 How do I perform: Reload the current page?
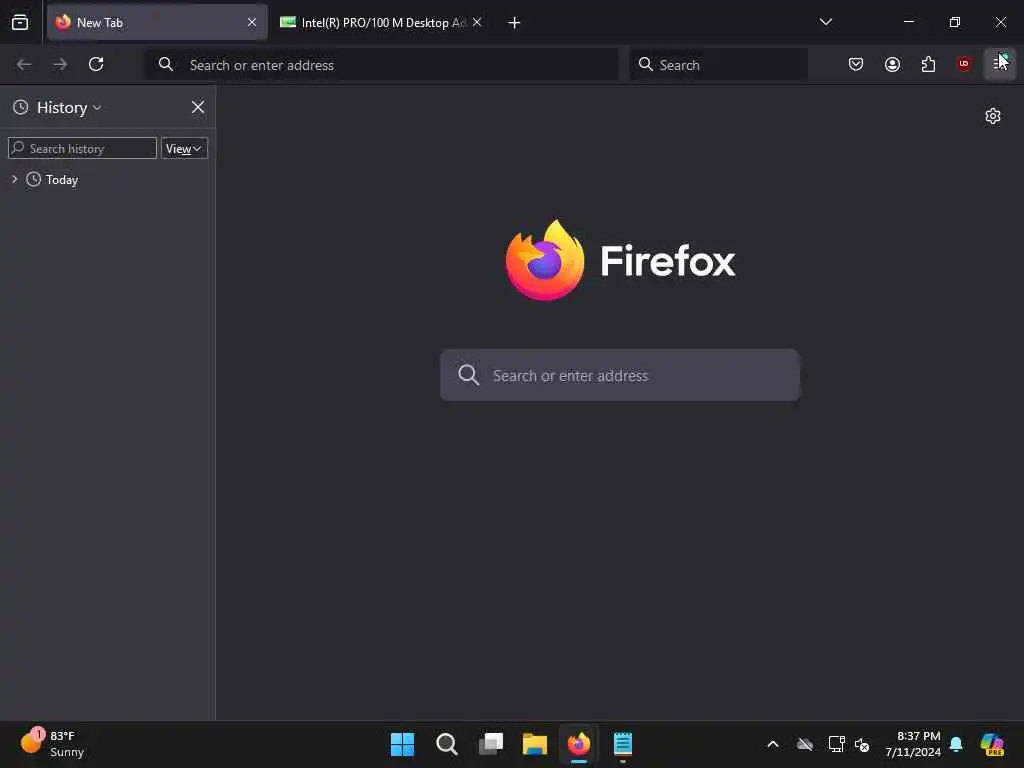[x=96, y=64]
